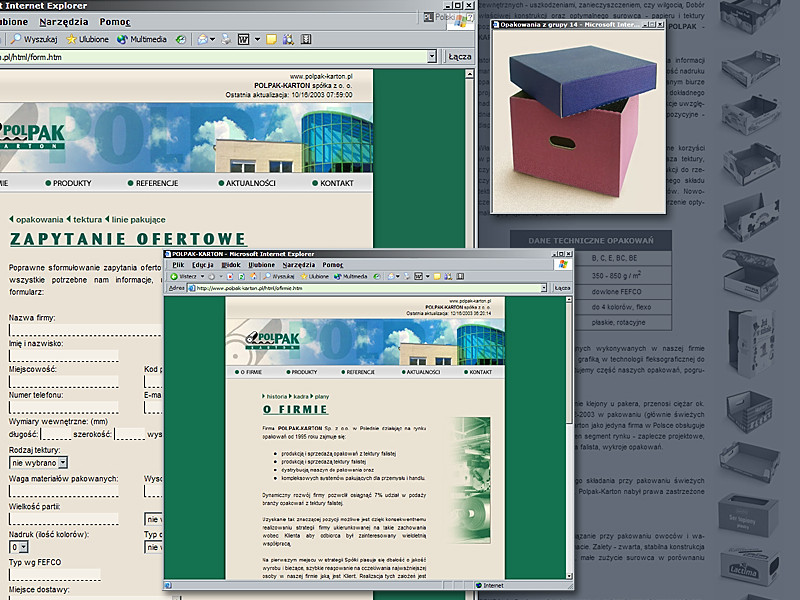This screenshot has width=800, height=600.
Task: Open the Widok menu
Action: (x=231, y=265)
